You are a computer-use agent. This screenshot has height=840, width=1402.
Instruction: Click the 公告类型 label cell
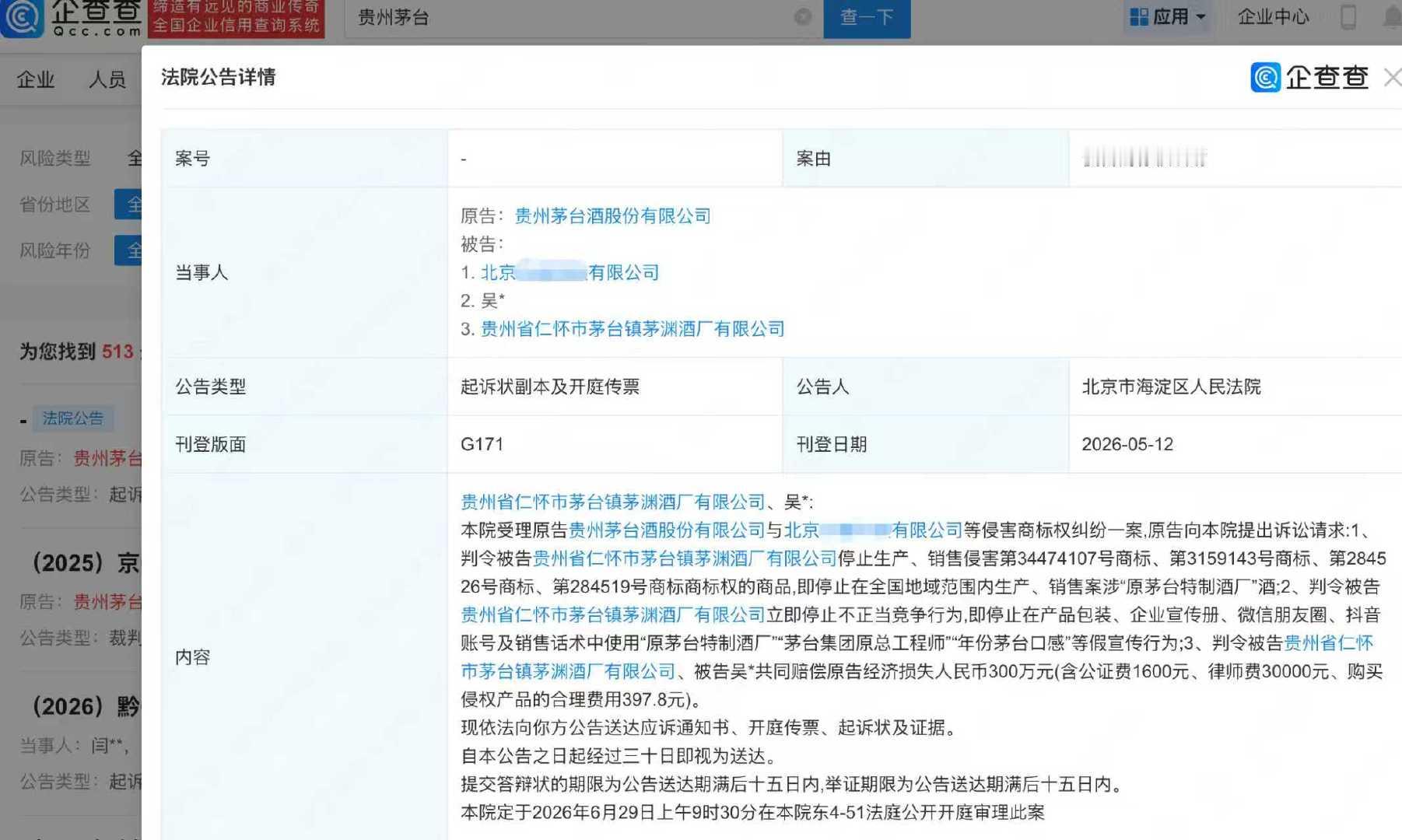(x=304, y=387)
